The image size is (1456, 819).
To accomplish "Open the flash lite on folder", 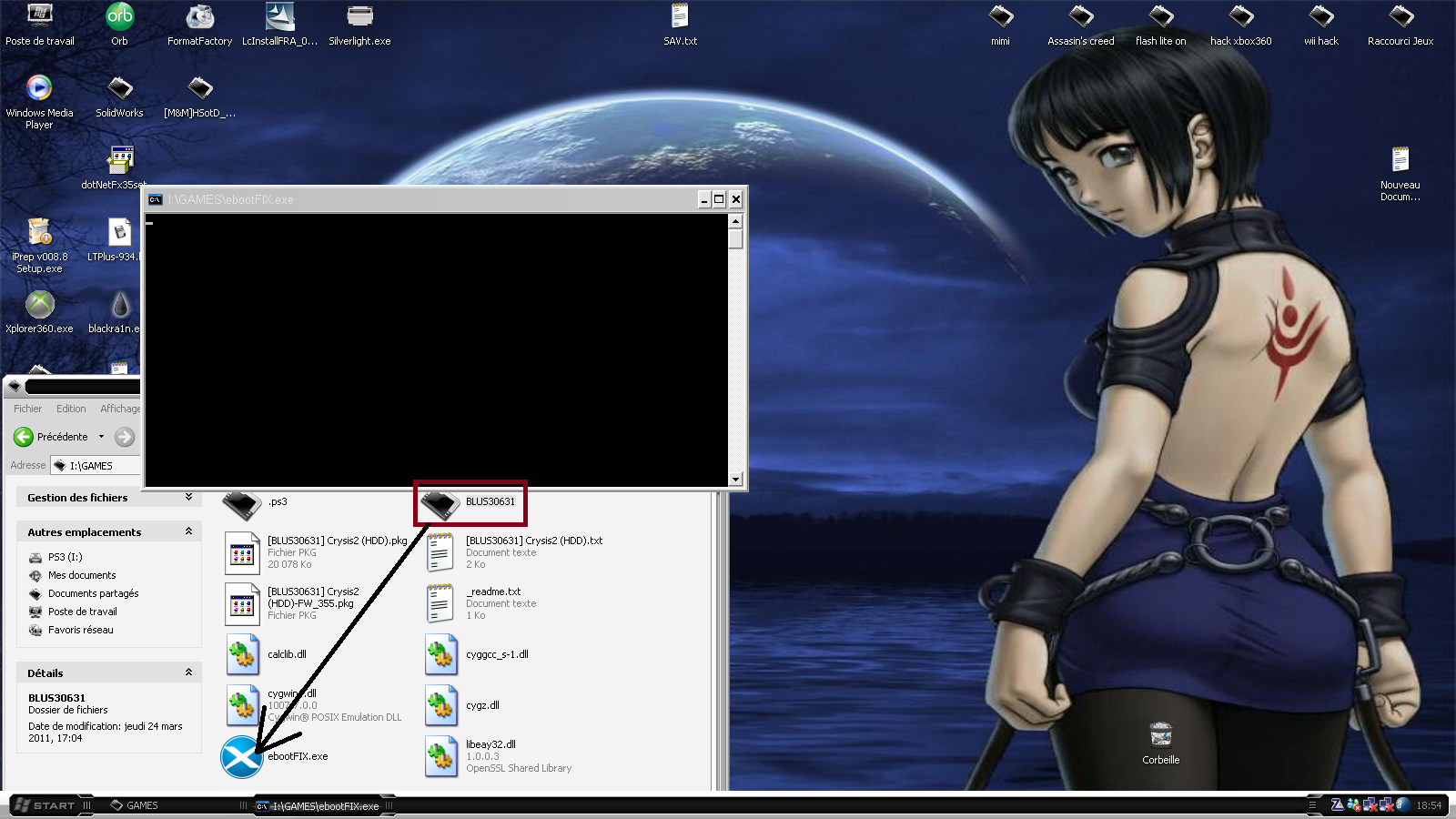I will click(1160, 25).
